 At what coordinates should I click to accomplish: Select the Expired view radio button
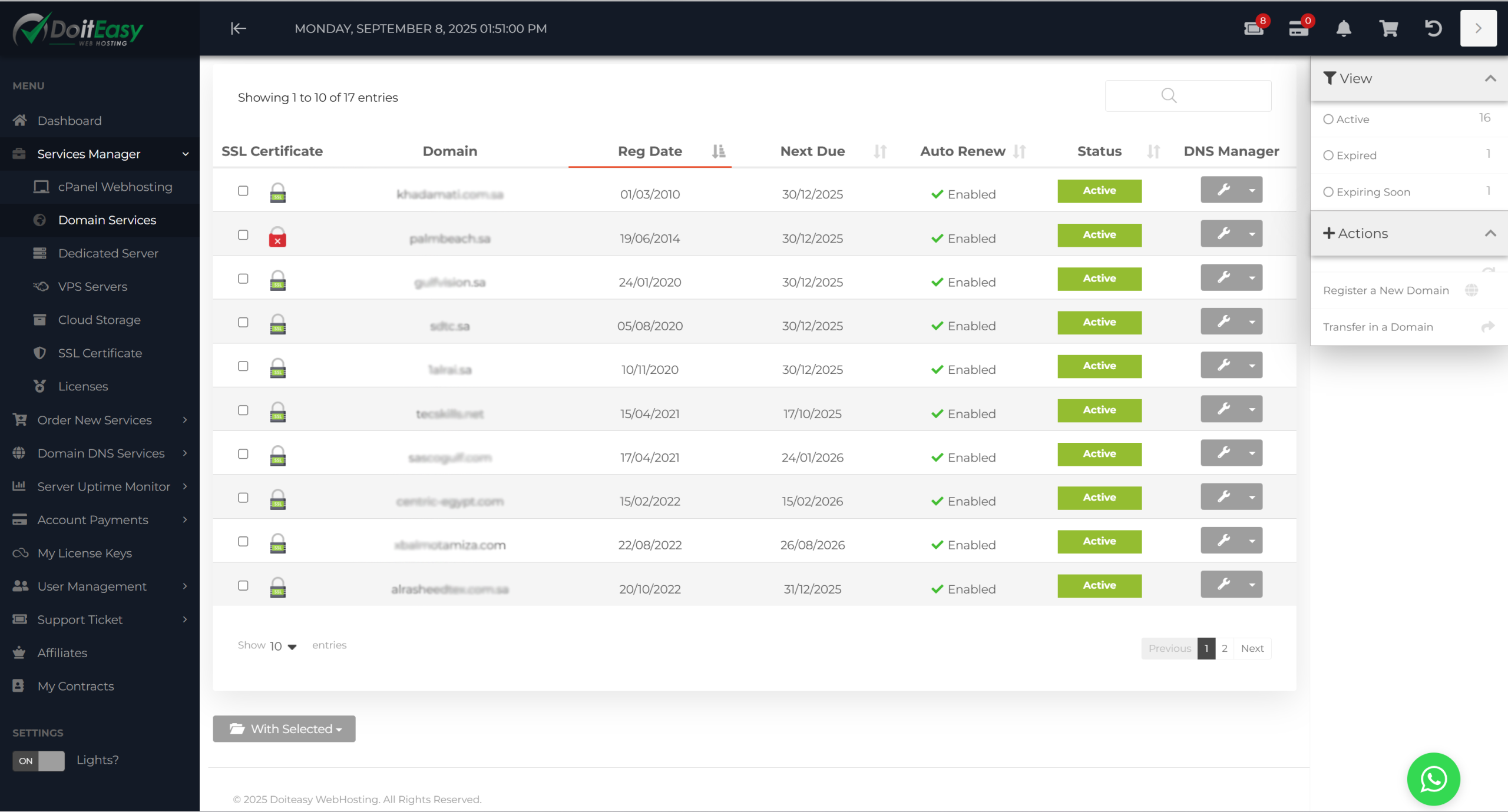1328,155
